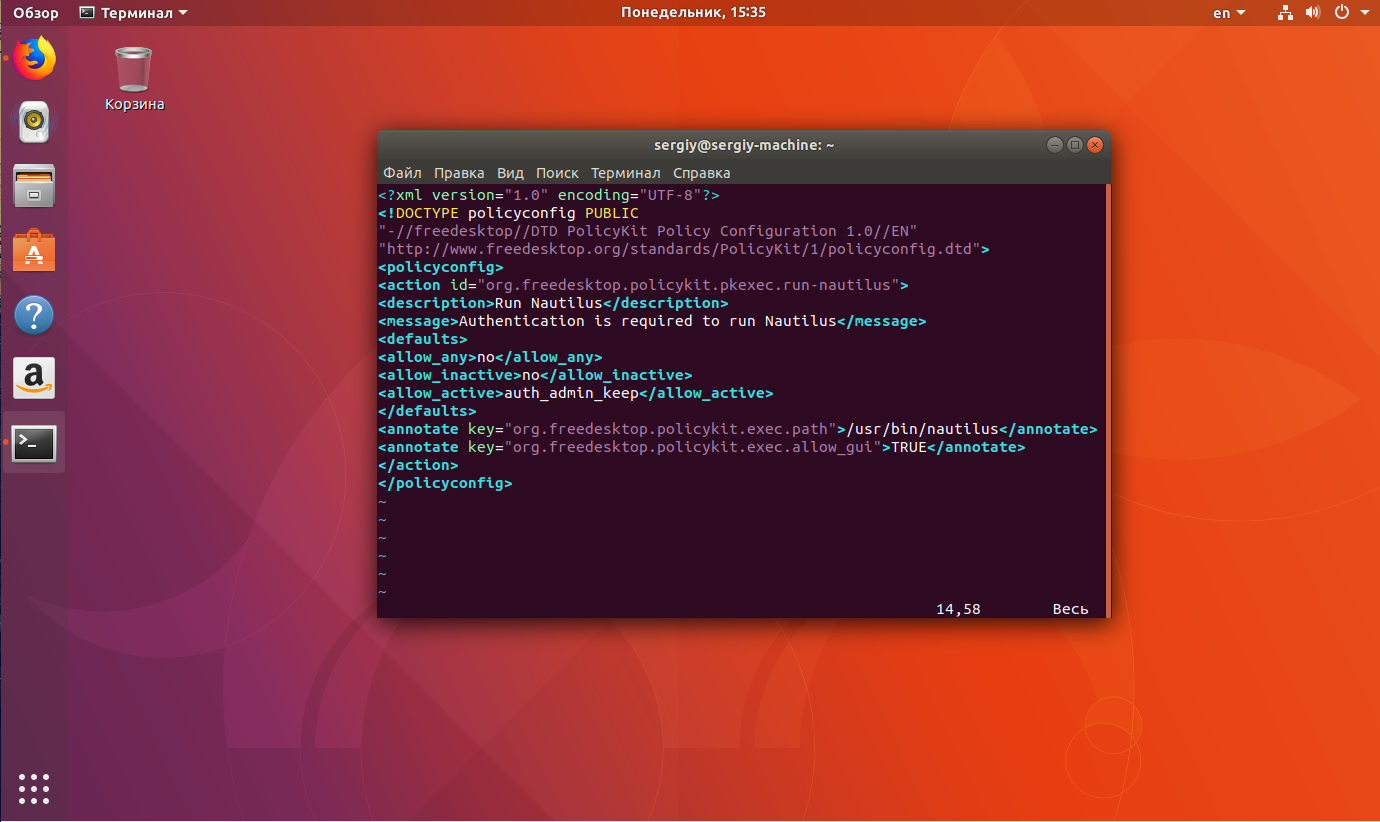The width and height of the screenshot is (1380, 822).
Task: Open the Терминал menu in terminal window
Action: [x=626, y=173]
